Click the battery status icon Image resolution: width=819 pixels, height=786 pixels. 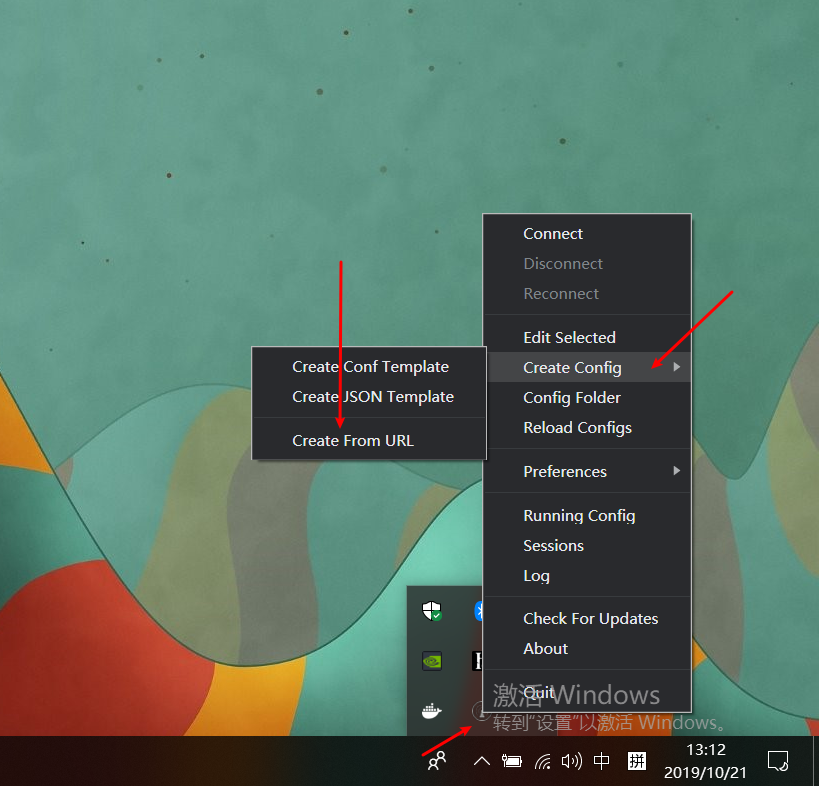512,761
